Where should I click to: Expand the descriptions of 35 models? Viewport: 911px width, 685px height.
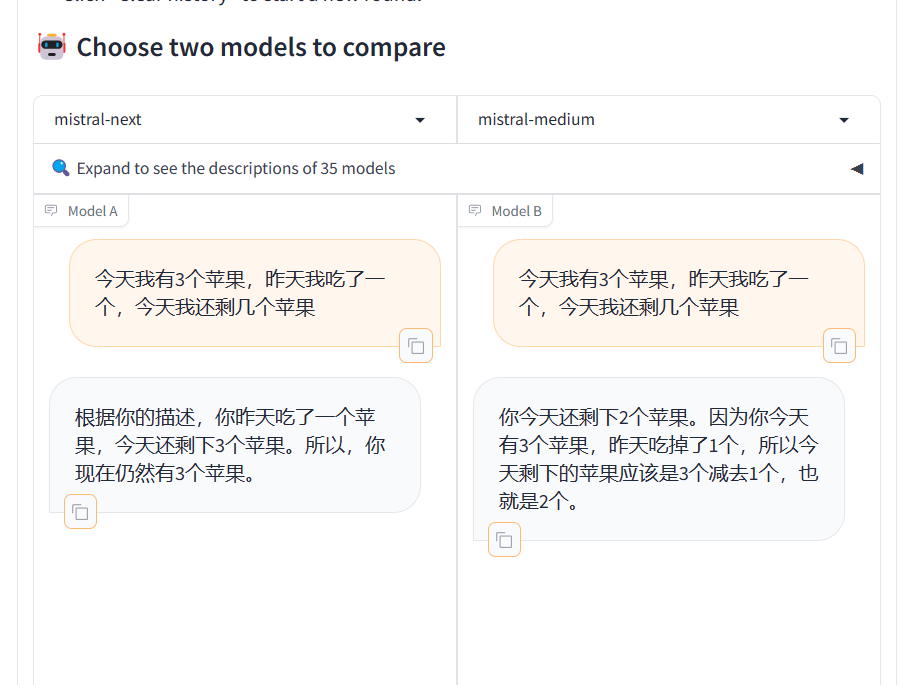tap(236, 169)
